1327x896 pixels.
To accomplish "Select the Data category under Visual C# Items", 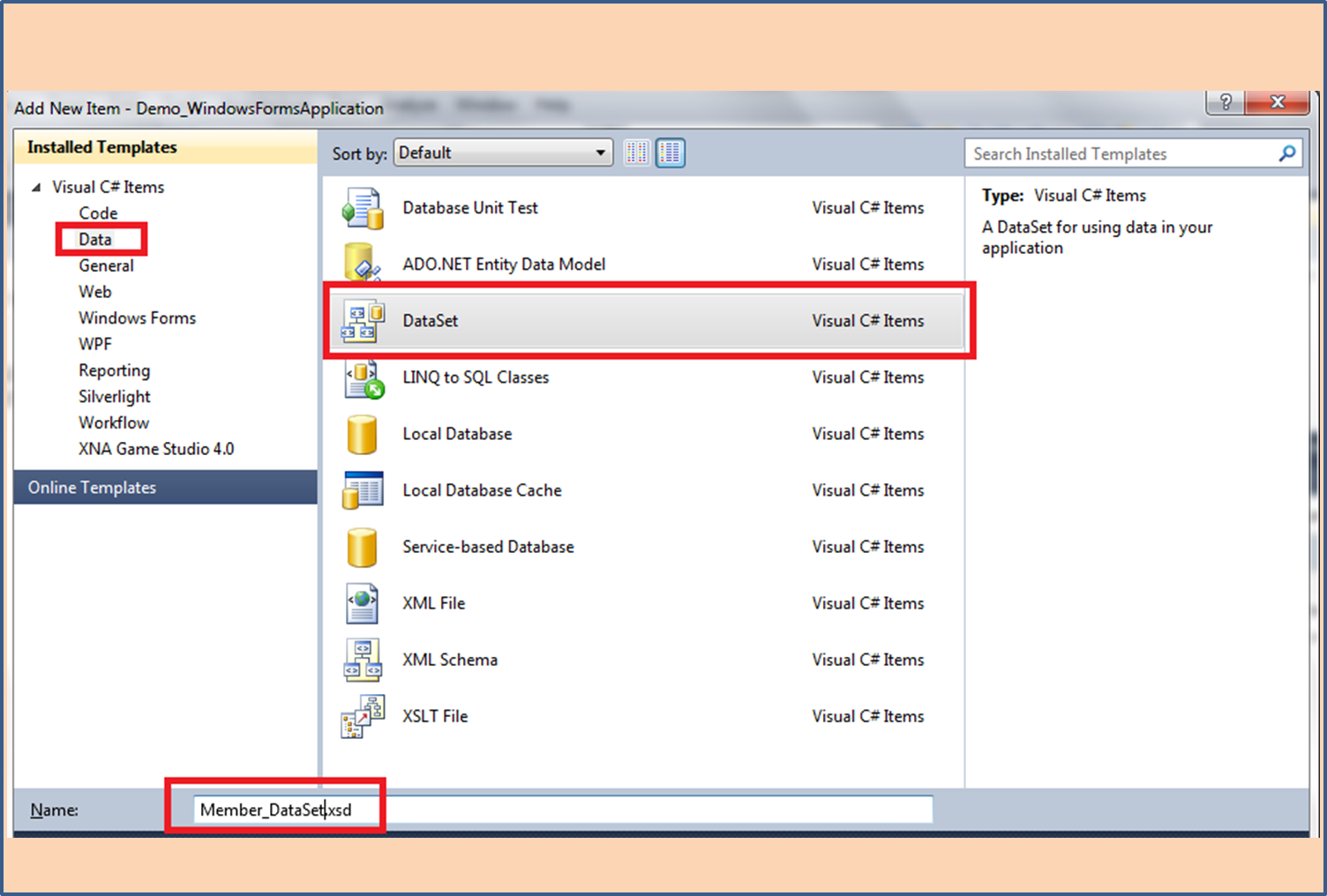I will 94,239.
